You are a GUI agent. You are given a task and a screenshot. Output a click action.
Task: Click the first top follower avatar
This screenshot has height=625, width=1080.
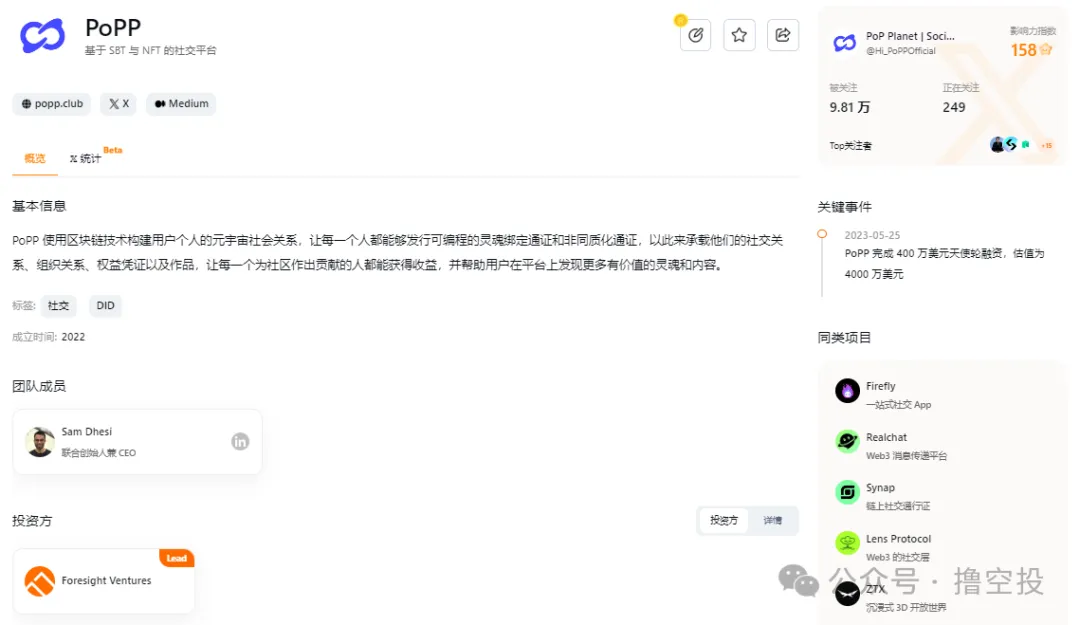[997, 145]
